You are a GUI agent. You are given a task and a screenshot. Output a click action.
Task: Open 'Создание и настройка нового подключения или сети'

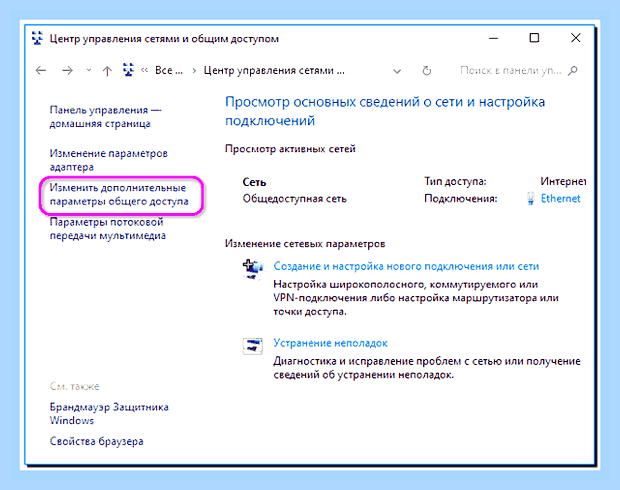(x=406, y=266)
